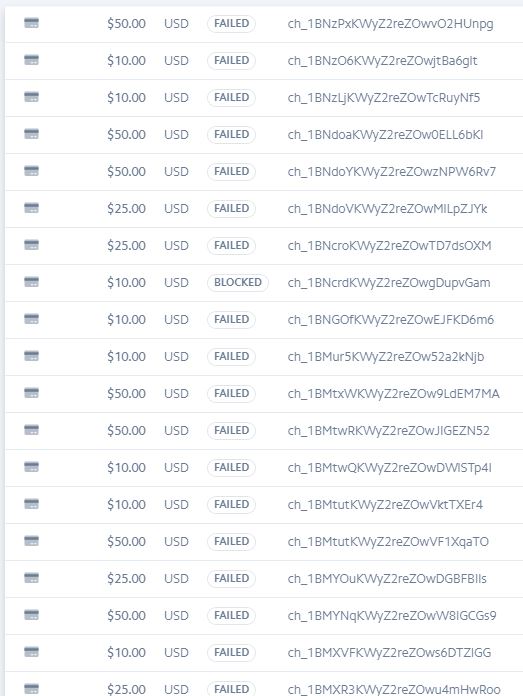Screen dimensions: 523x696
Task: Select card icon of the BLOCKED payment row
Action: click(x=31, y=282)
